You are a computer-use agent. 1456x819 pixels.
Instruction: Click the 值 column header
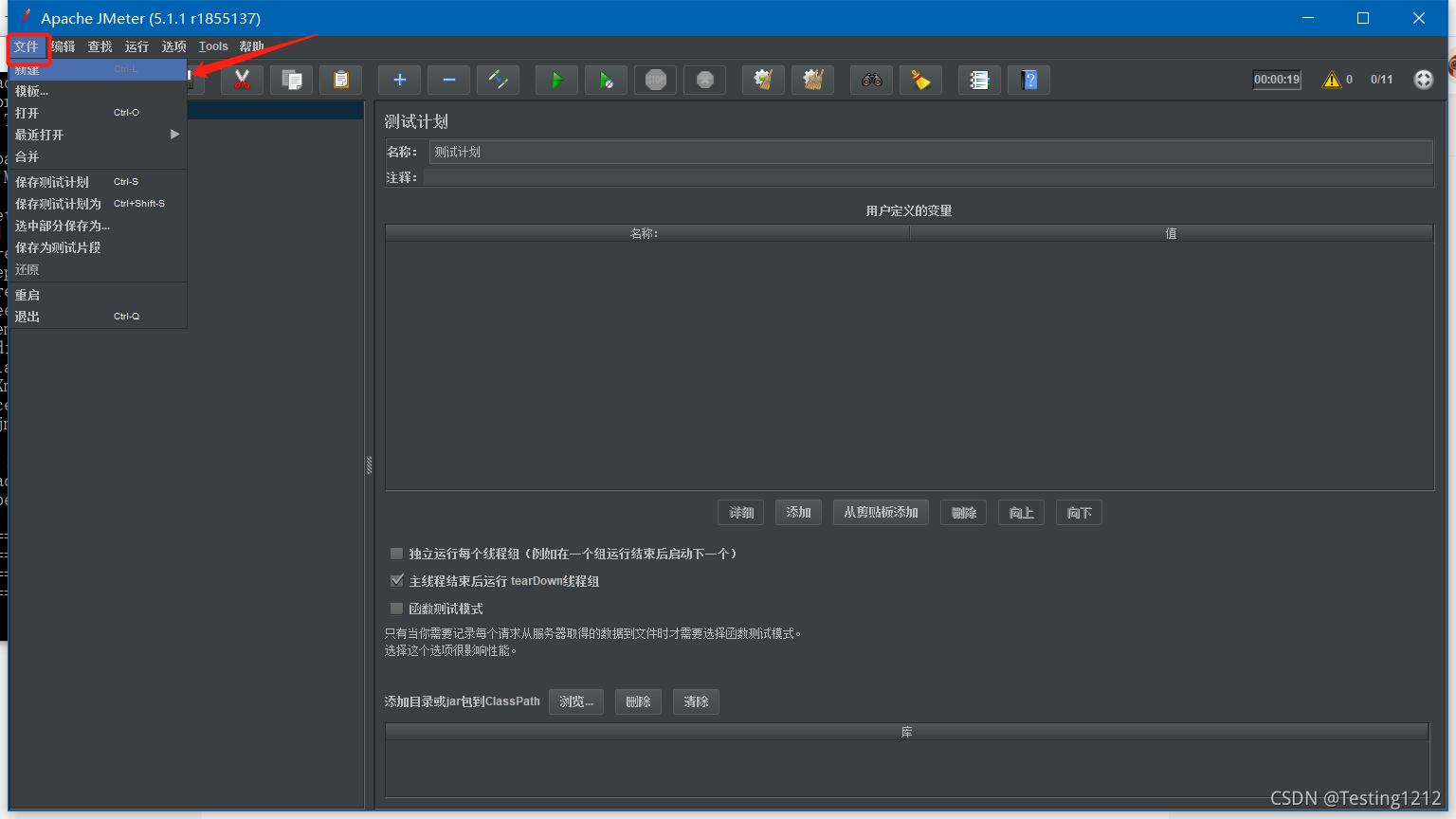1171,233
